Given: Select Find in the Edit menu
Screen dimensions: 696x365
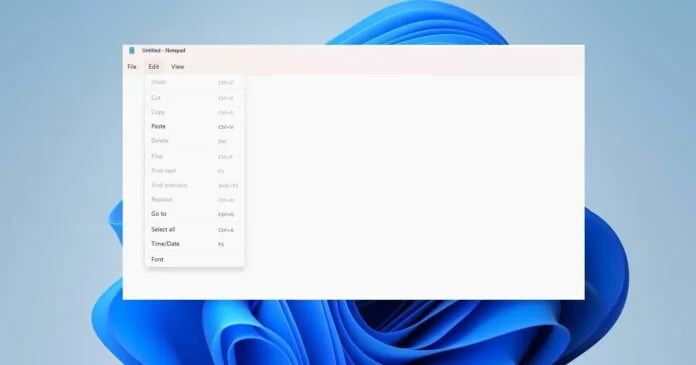Looking at the screenshot, I should [195, 156].
